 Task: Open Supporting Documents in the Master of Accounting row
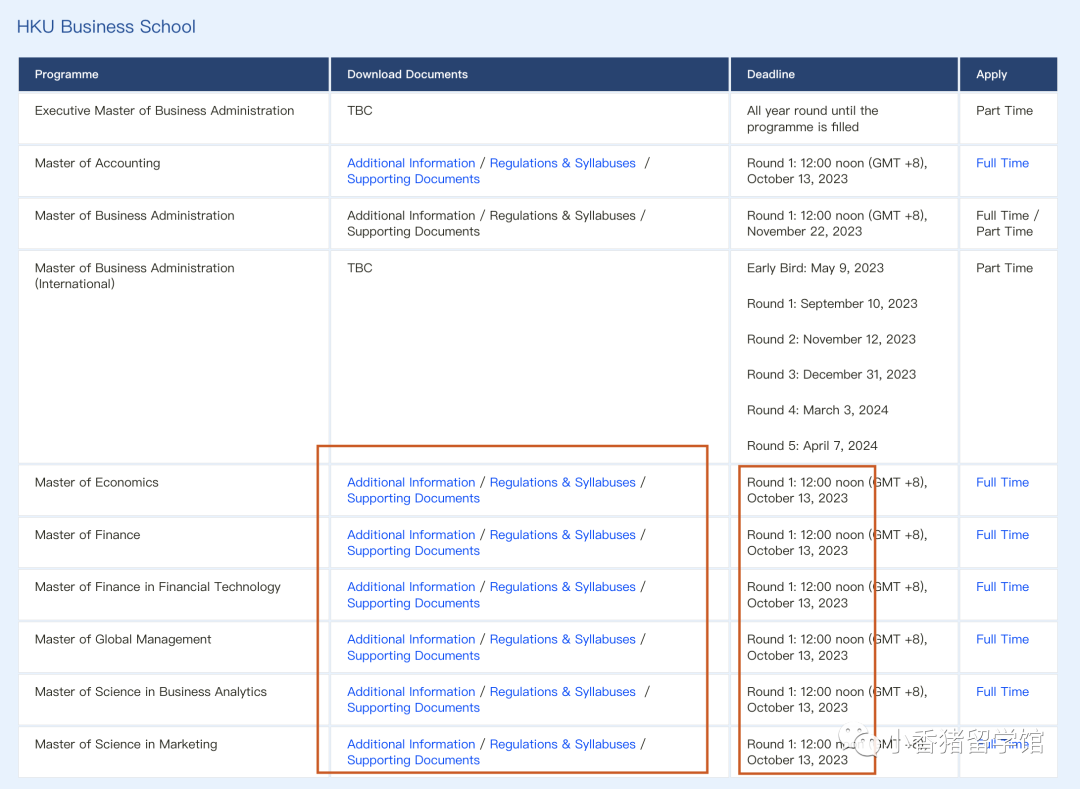click(x=413, y=179)
